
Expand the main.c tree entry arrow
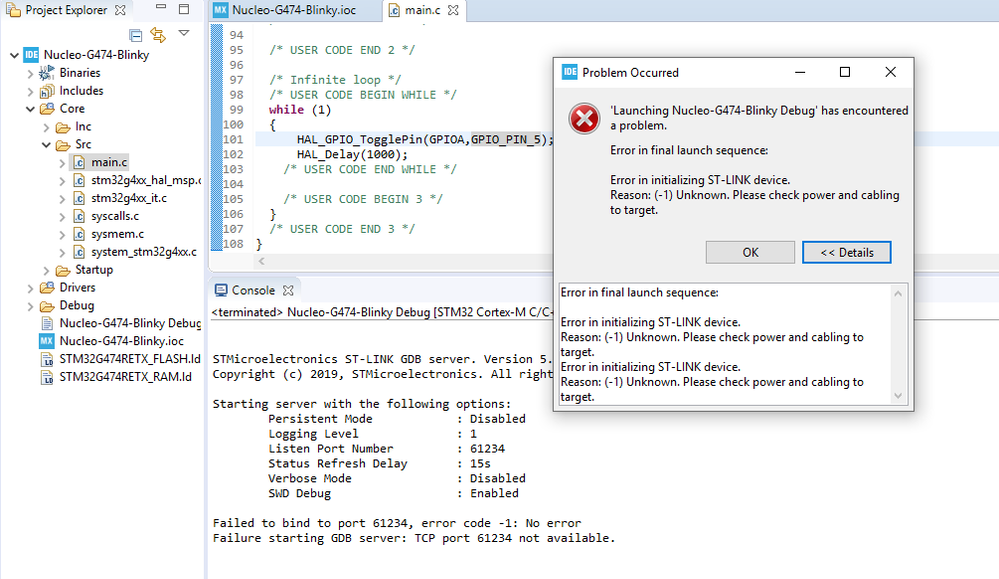click(x=62, y=163)
